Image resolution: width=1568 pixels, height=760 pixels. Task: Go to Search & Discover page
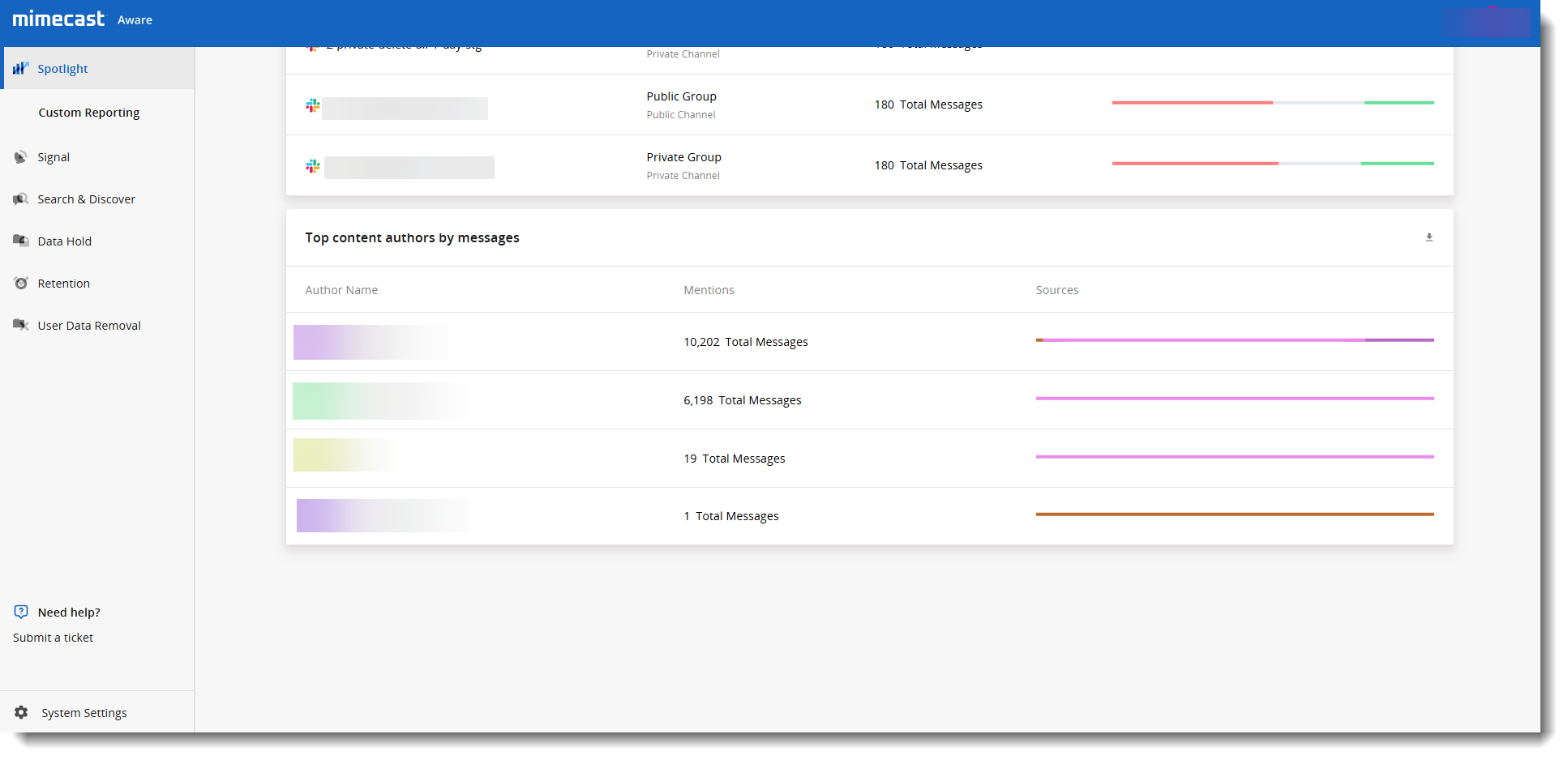click(86, 199)
